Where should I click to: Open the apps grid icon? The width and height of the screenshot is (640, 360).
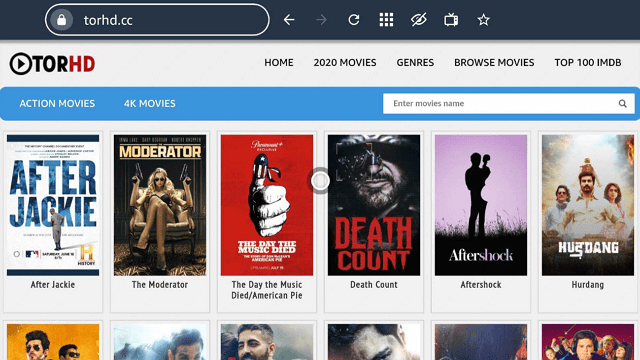click(386, 20)
